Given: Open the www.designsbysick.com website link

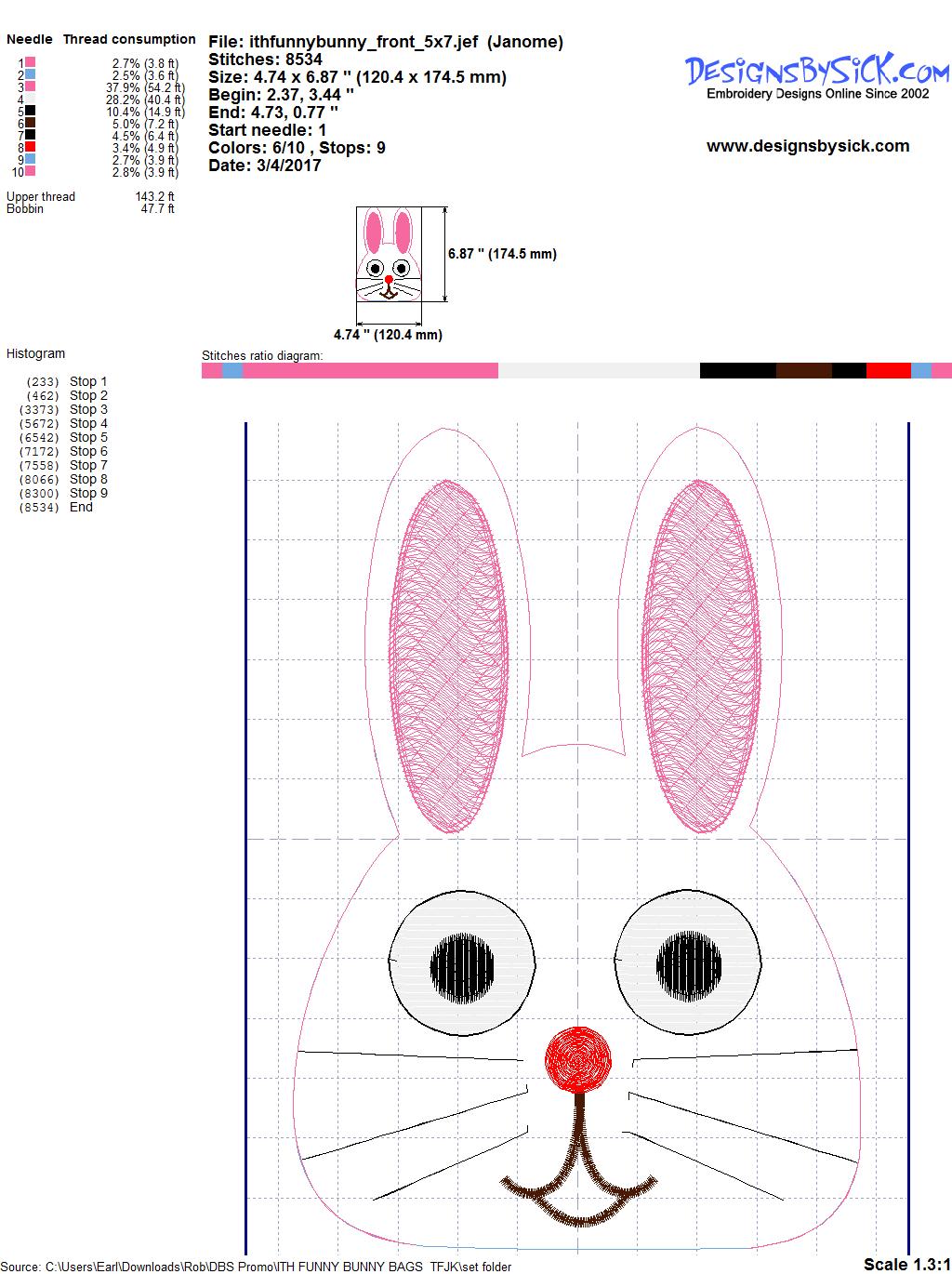Looking at the screenshot, I should [x=807, y=146].
